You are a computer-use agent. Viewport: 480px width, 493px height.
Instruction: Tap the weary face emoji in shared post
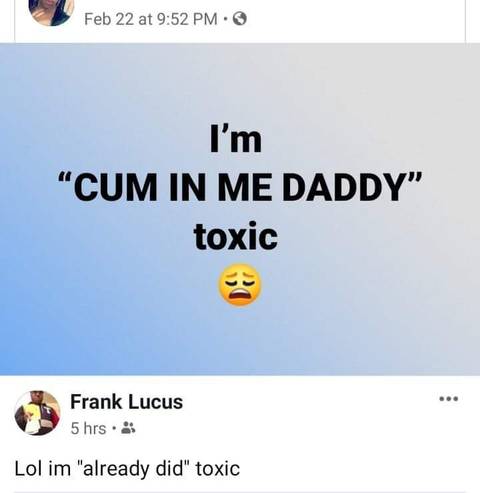click(240, 285)
